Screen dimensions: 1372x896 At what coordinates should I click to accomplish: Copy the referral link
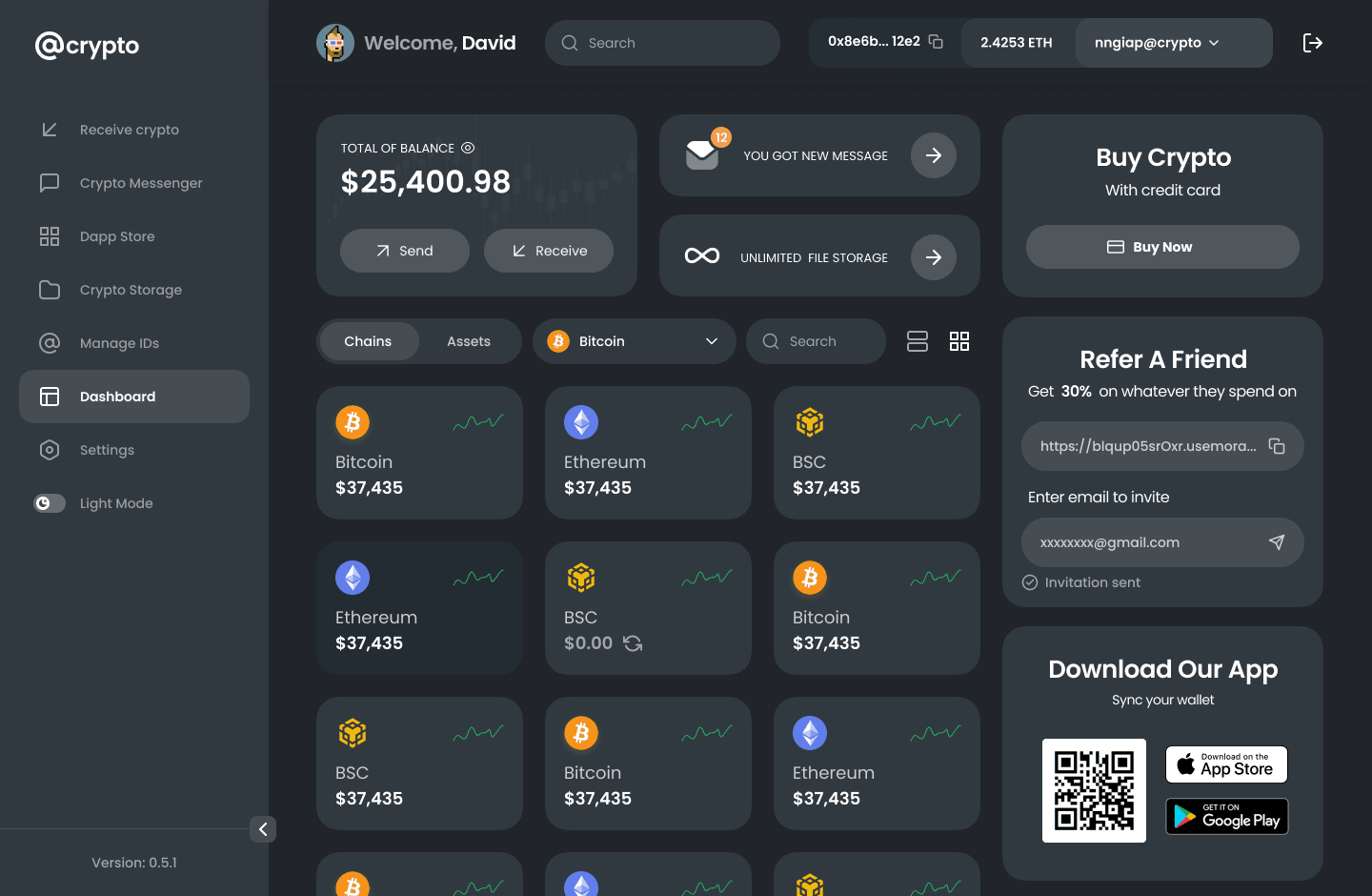(1277, 445)
